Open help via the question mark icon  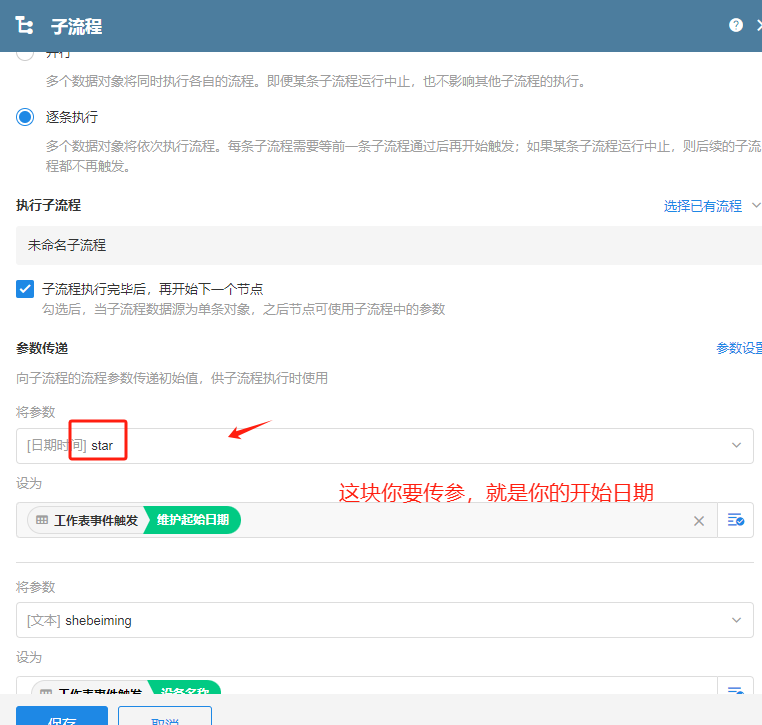(736, 25)
